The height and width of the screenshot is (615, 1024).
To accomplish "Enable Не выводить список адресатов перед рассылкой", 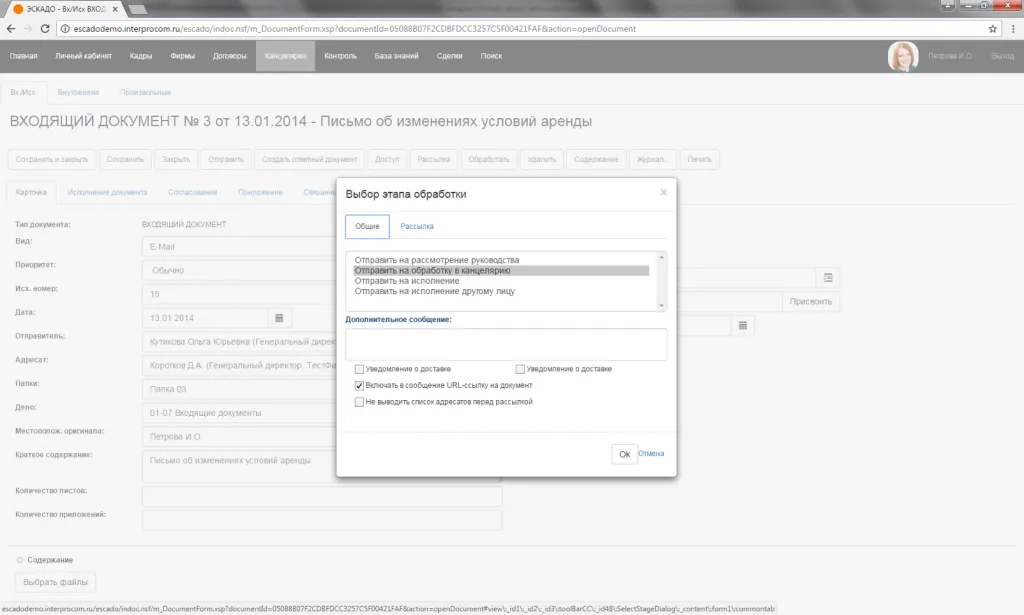I will click(x=360, y=402).
